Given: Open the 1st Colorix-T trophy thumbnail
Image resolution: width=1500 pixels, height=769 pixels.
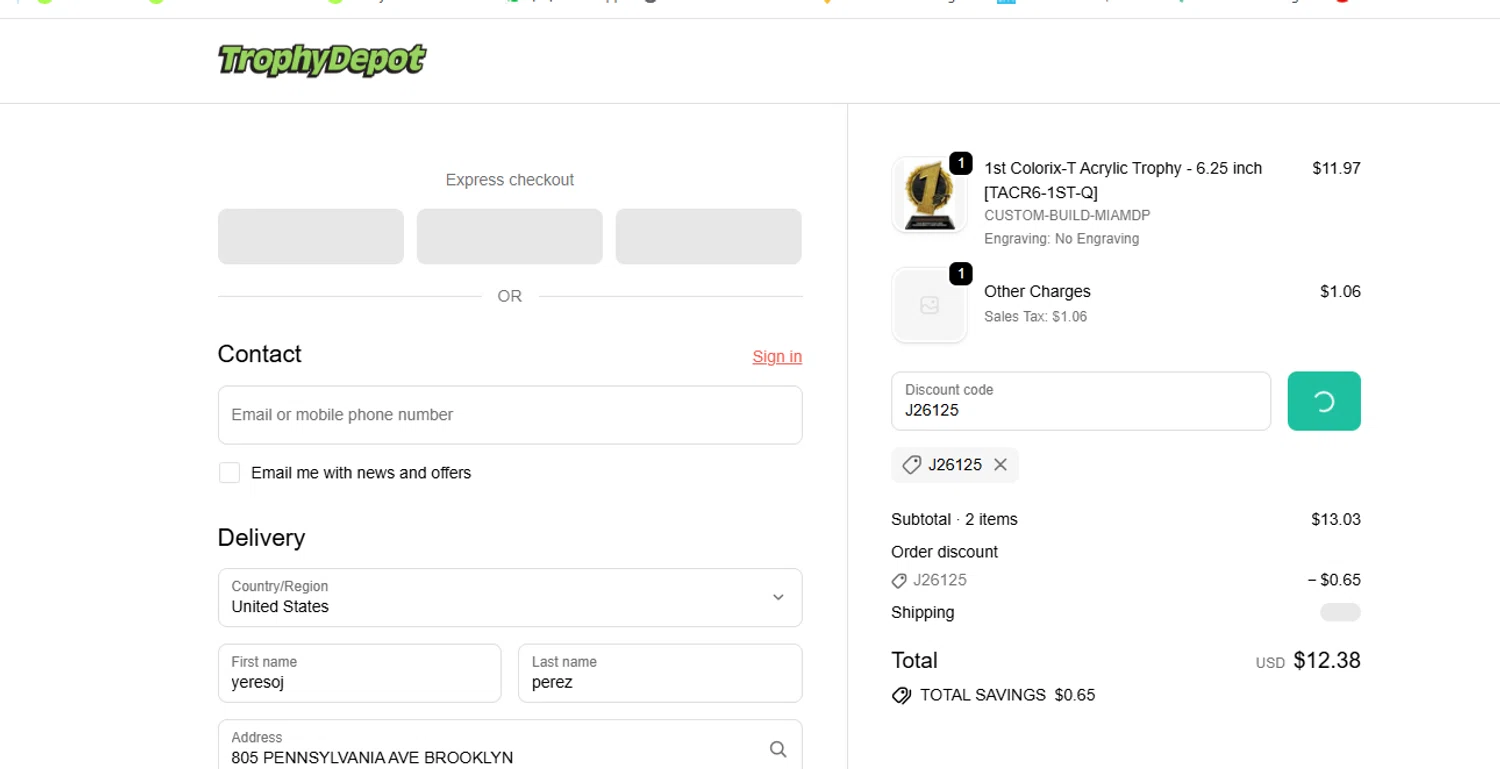Looking at the screenshot, I should (929, 195).
